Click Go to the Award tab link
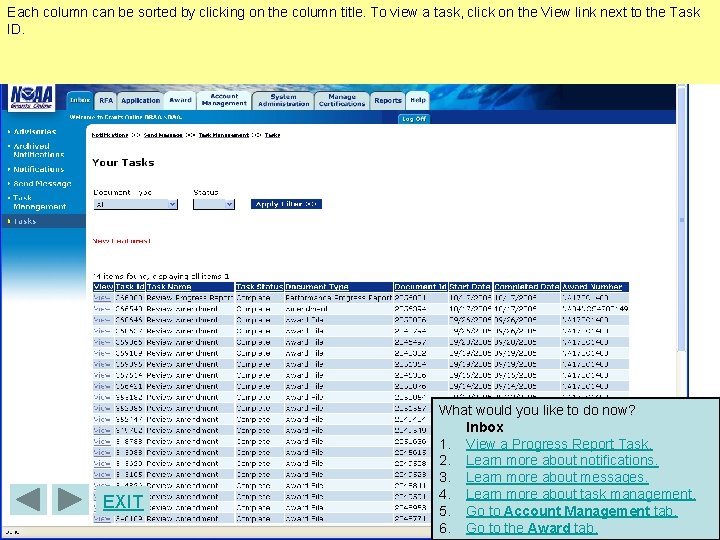This screenshot has height=540, width=720. pos(532,529)
